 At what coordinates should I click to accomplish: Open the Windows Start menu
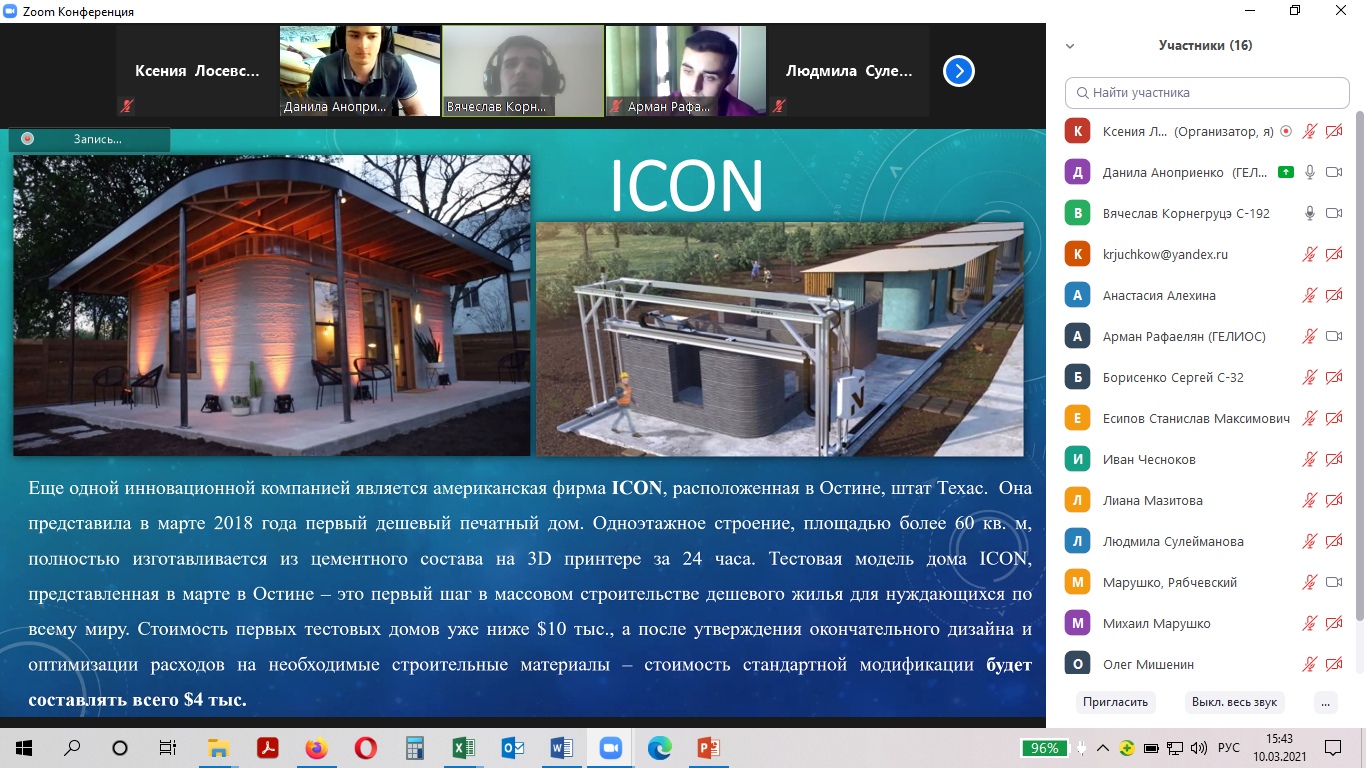(23, 748)
